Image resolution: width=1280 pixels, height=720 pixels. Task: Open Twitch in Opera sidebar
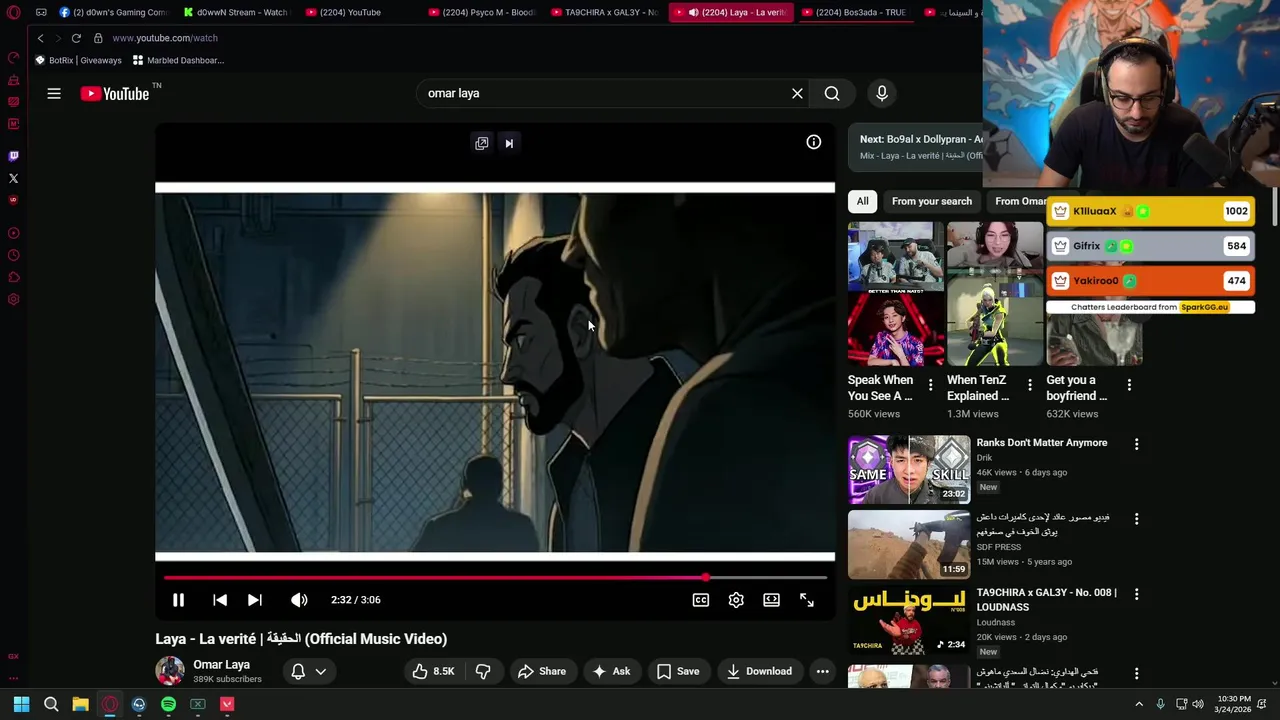coord(13,156)
